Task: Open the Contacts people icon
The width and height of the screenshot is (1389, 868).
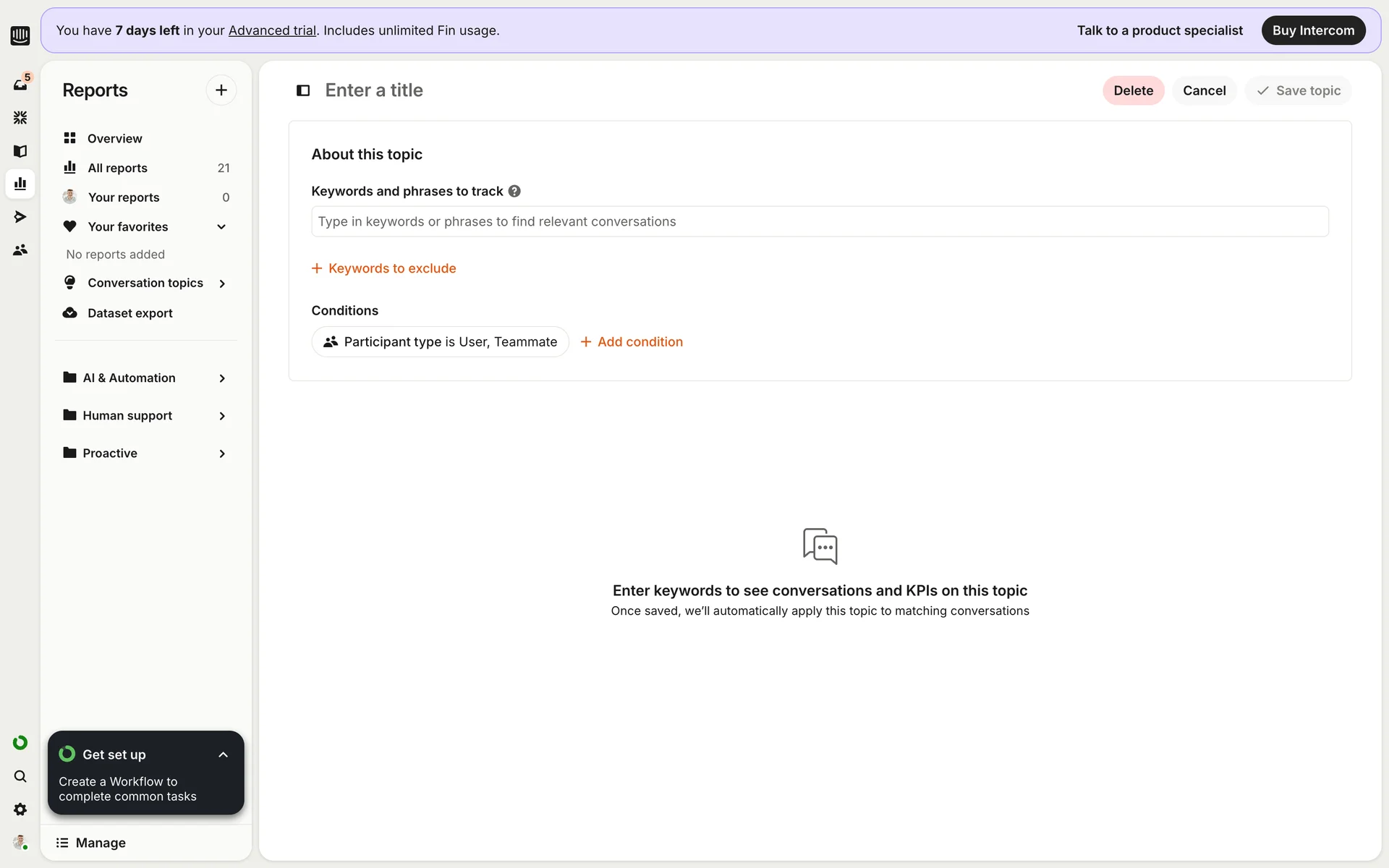Action: coord(20,250)
